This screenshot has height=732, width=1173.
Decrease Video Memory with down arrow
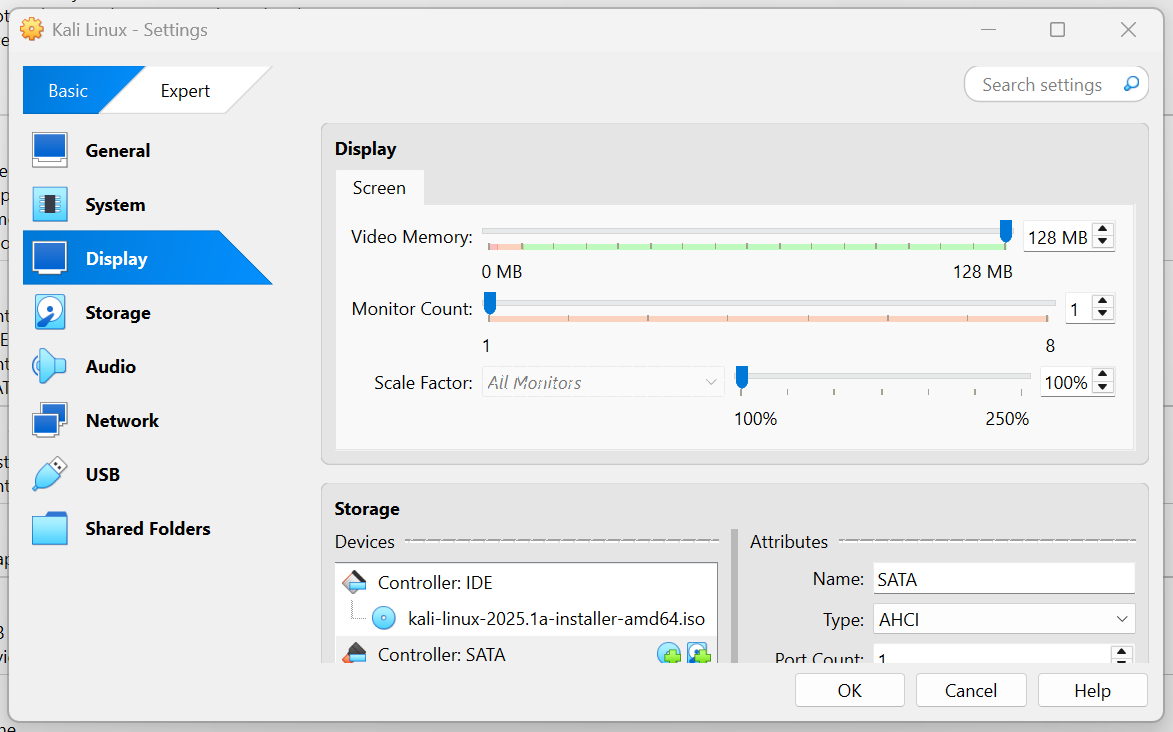tap(1103, 242)
